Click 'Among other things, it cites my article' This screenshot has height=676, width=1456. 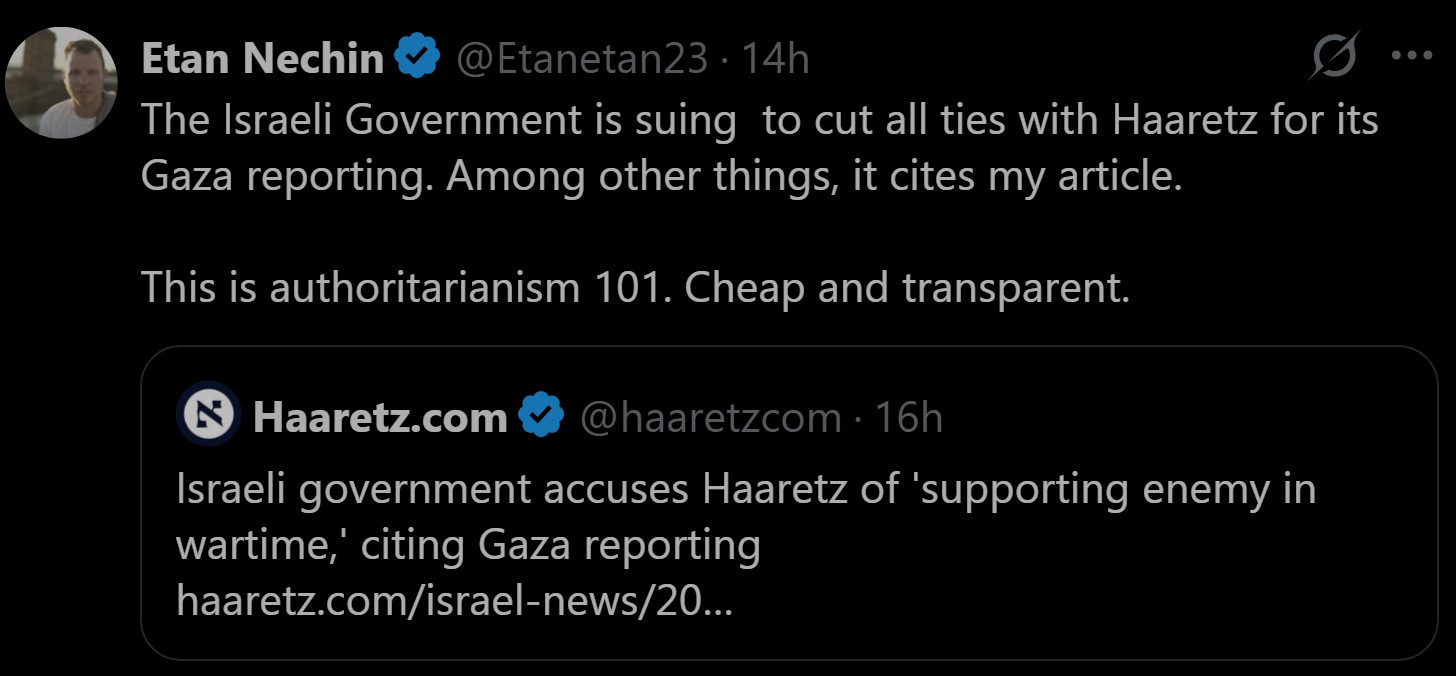[814, 176]
